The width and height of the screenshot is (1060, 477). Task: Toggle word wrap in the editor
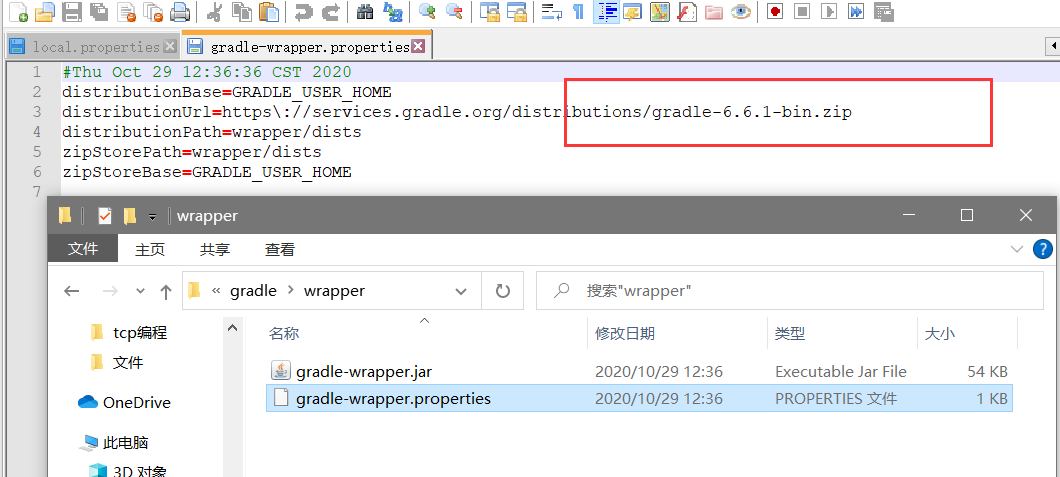[x=552, y=11]
